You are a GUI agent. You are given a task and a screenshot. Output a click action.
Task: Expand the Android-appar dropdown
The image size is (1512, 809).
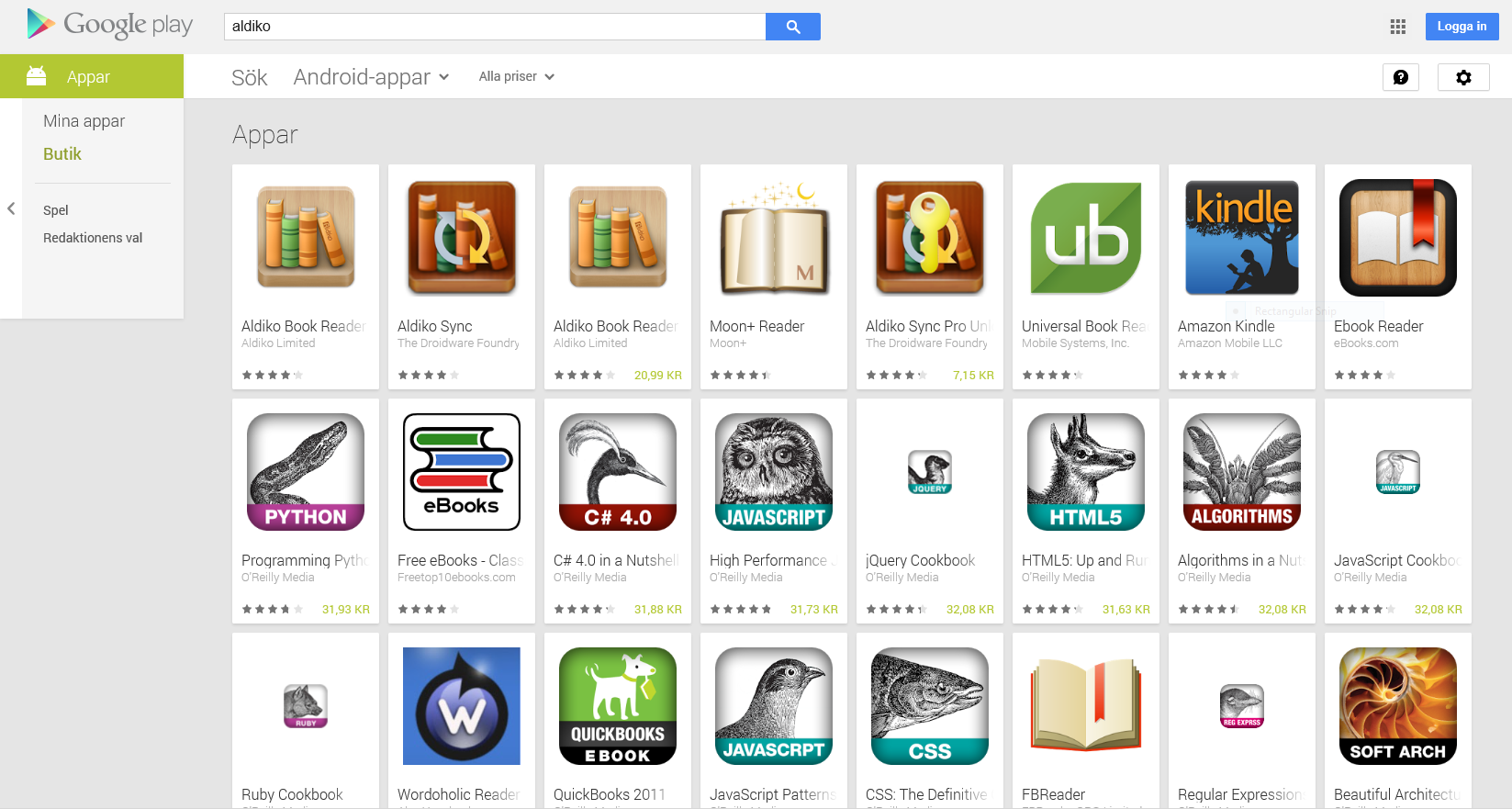[372, 77]
